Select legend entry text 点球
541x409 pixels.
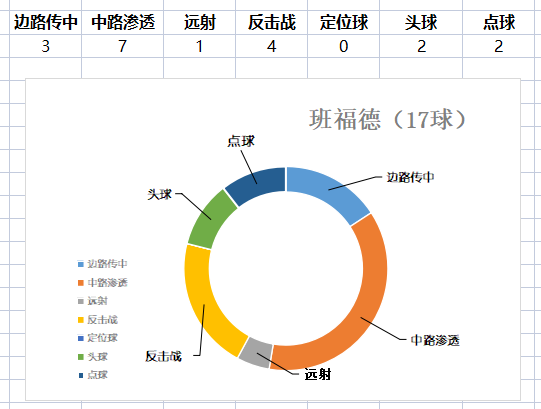(x=97, y=375)
